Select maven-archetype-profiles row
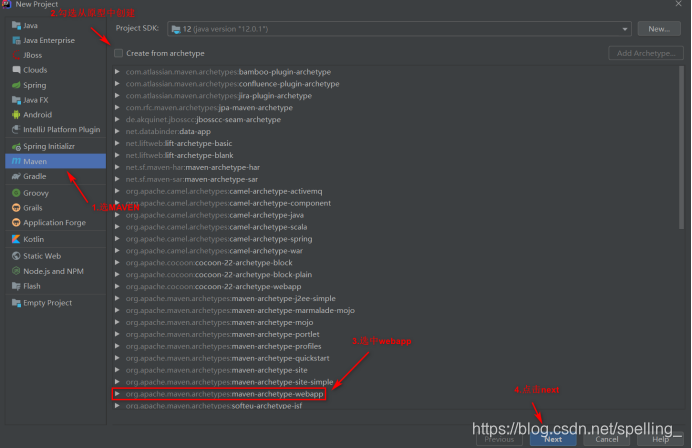The width and height of the screenshot is (692, 448). click(395, 346)
